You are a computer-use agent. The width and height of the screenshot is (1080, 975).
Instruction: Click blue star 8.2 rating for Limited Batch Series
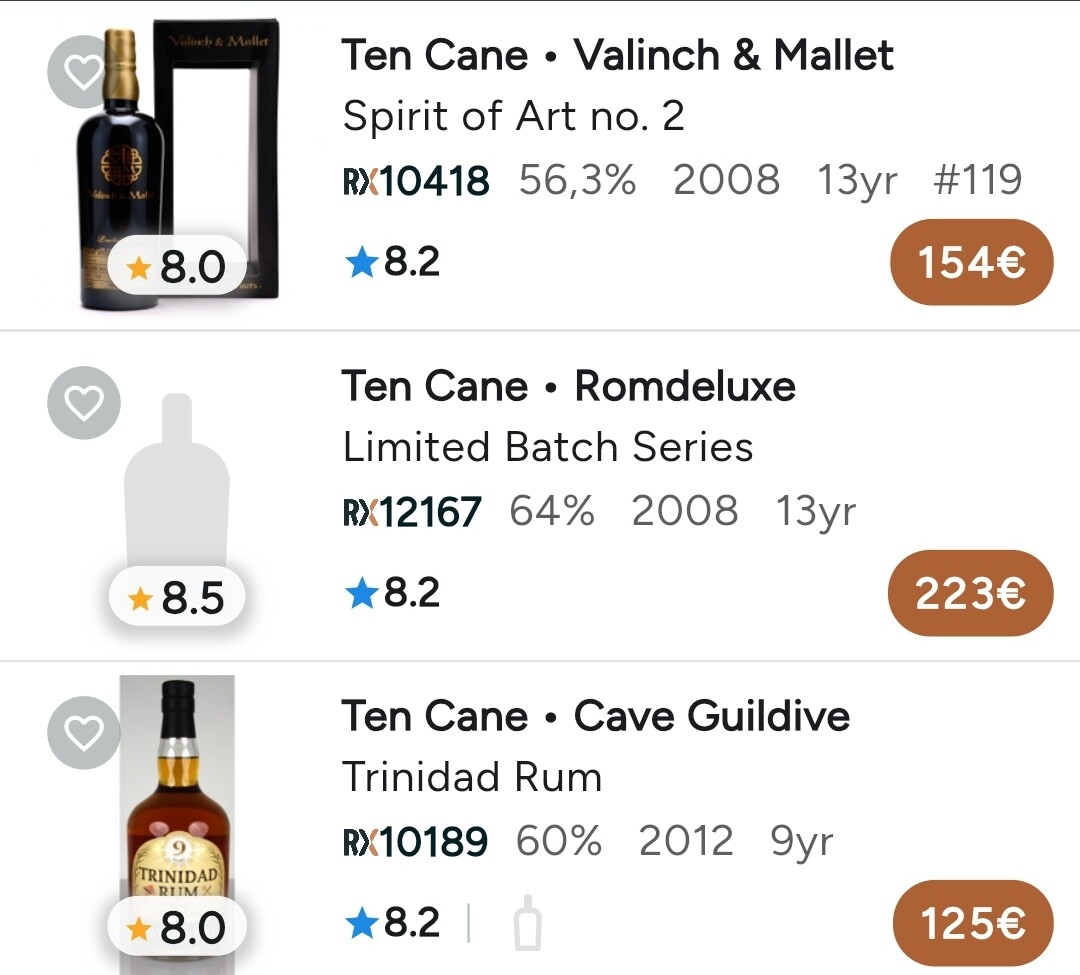tap(392, 593)
